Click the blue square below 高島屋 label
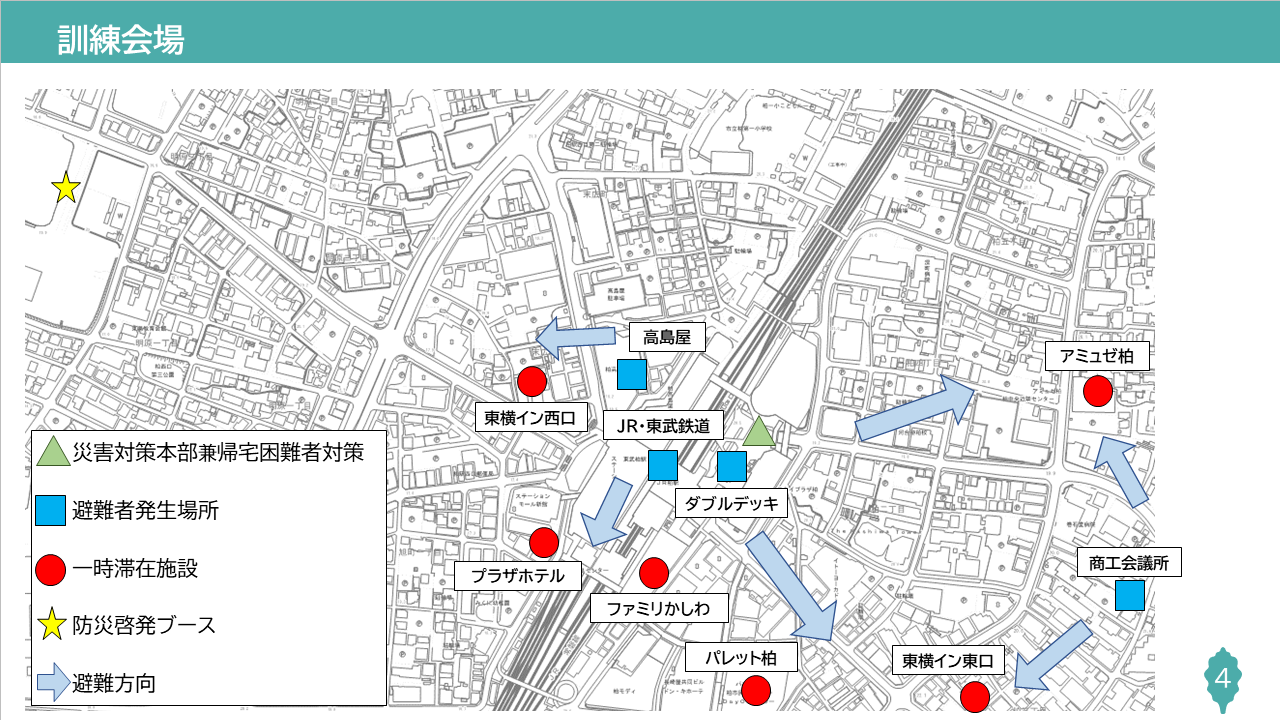 tap(631, 374)
